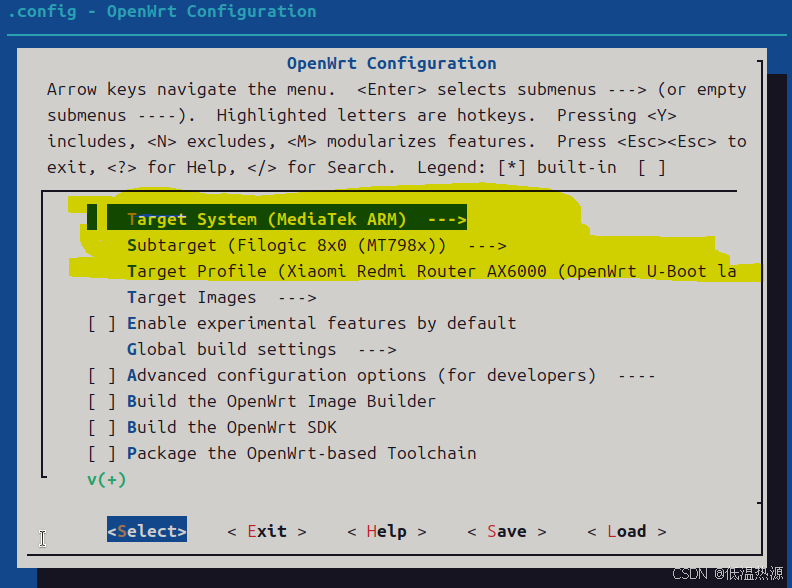Open Help from the bottom bar
Screen dimensions: 792x588
pos(386,531)
